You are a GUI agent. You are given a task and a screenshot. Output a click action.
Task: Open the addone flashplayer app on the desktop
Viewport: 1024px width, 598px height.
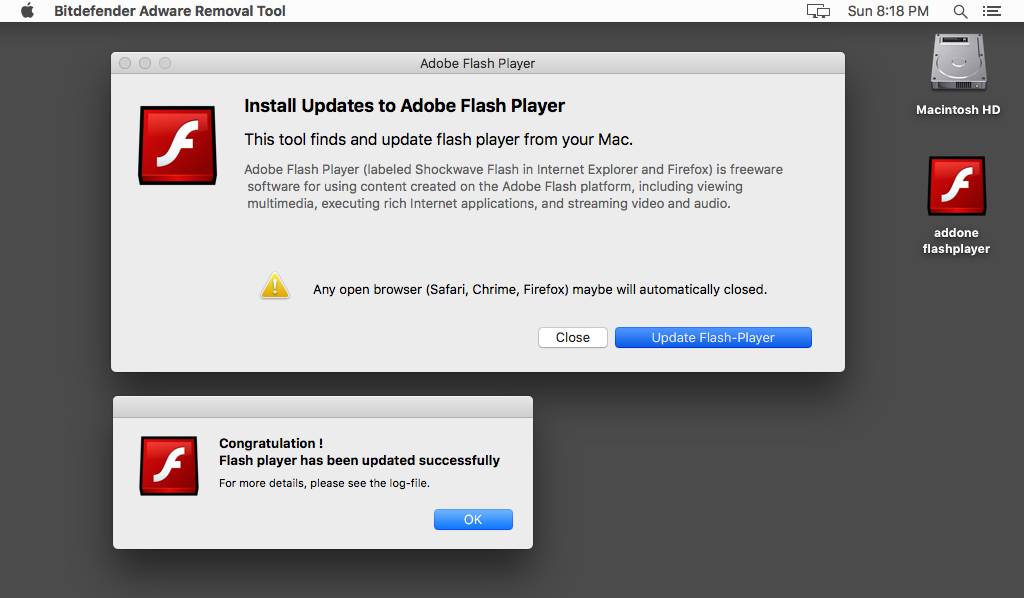(x=956, y=185)
